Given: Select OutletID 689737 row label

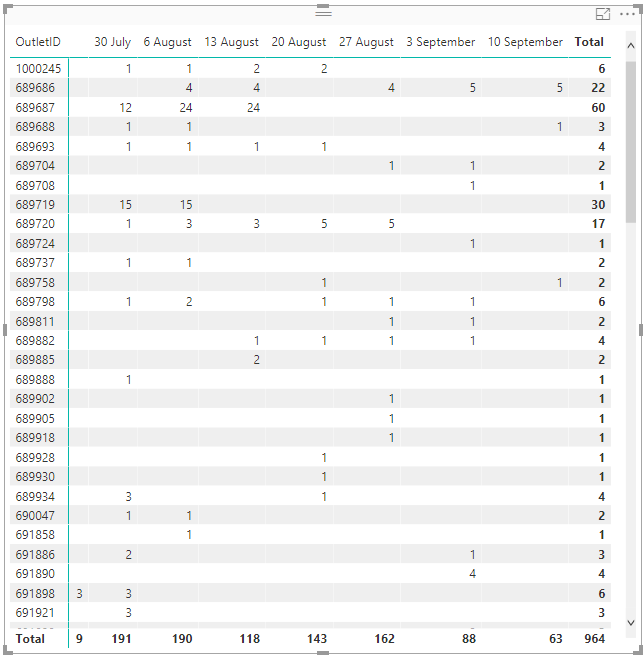Looking at the screenshot, I should click(x=35, y=263).
